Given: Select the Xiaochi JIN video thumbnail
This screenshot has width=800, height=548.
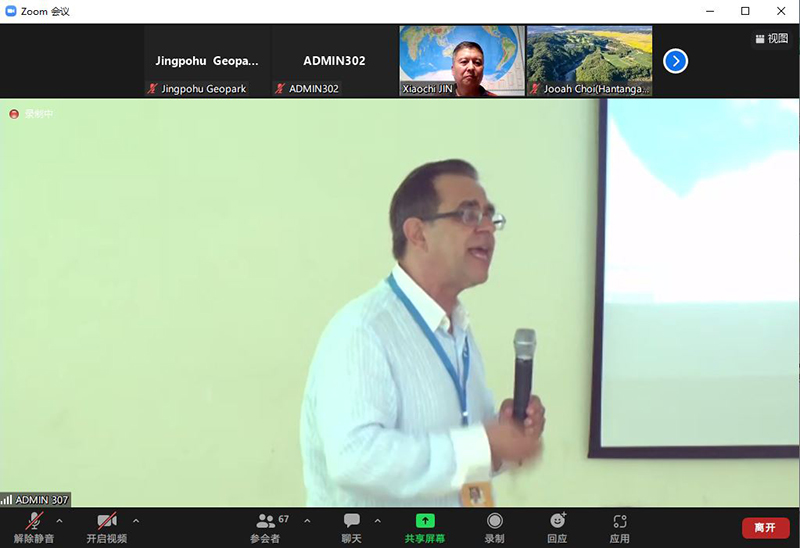Looking at the screenshot, I should (x=462, y=61).
